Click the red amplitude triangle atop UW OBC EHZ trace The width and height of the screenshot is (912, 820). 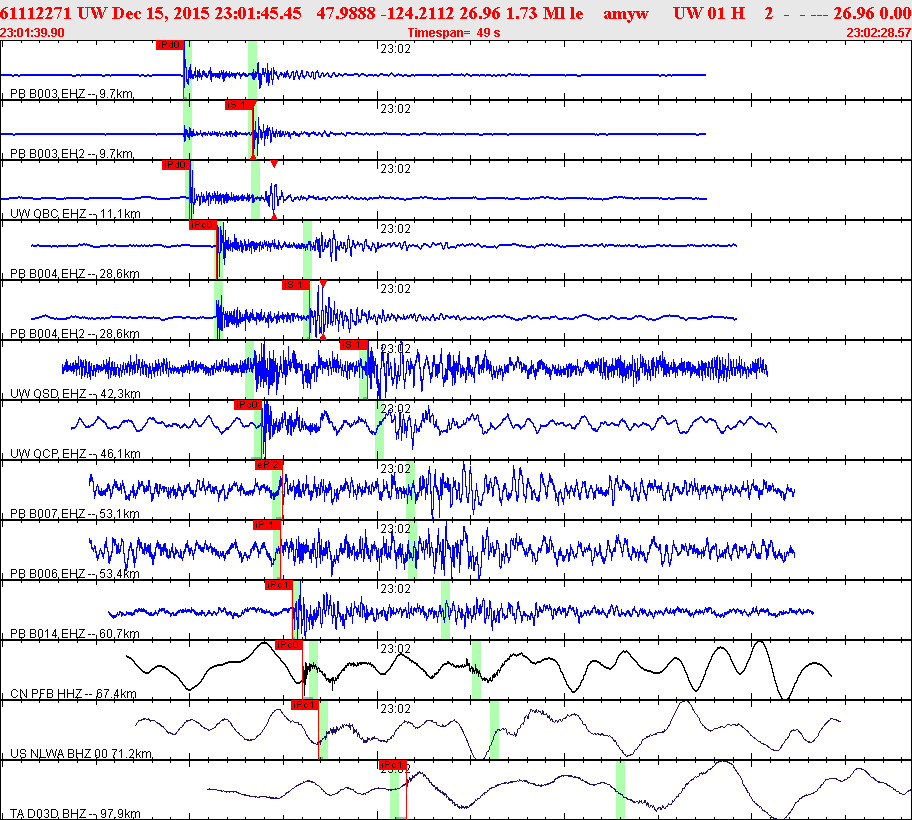(274, 165)
